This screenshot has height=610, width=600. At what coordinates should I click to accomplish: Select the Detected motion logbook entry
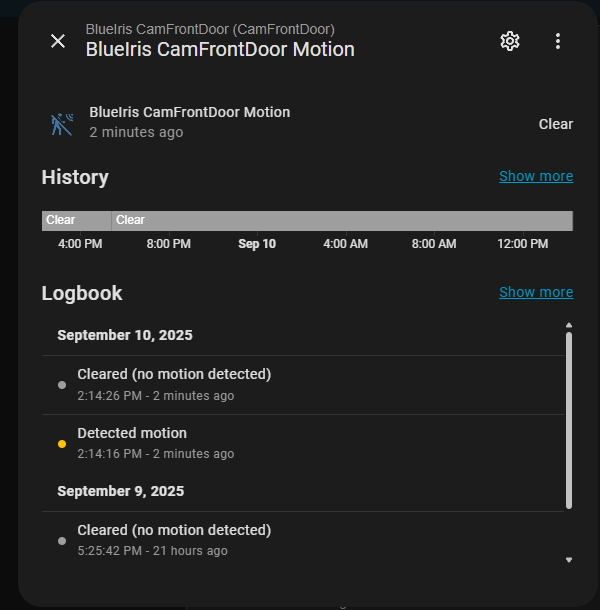click(303, 443)
